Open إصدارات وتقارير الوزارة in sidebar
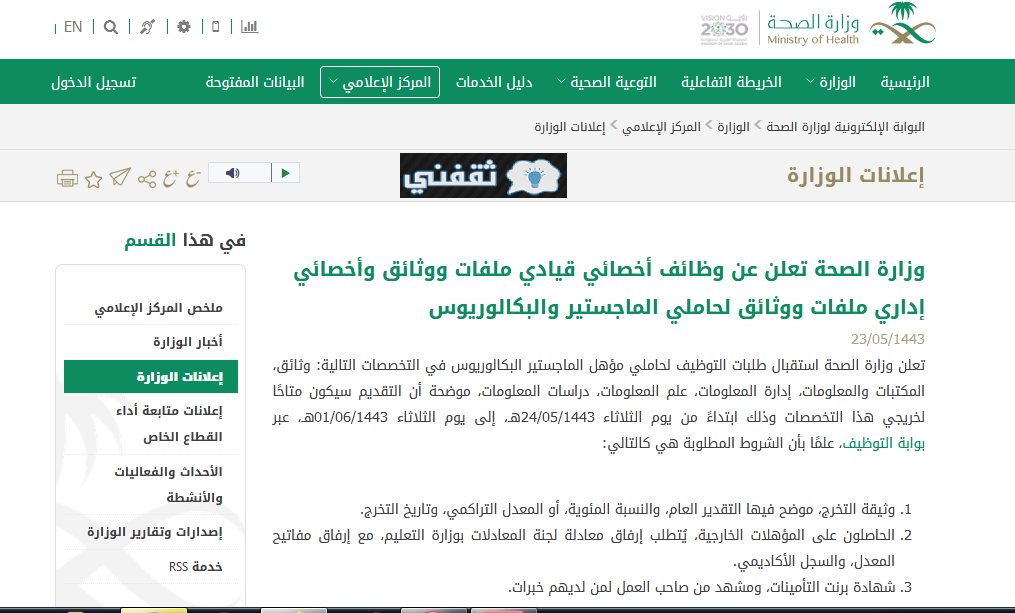Image resolution: width=1015 pixels, height=613 pixels. coord(155,532)
